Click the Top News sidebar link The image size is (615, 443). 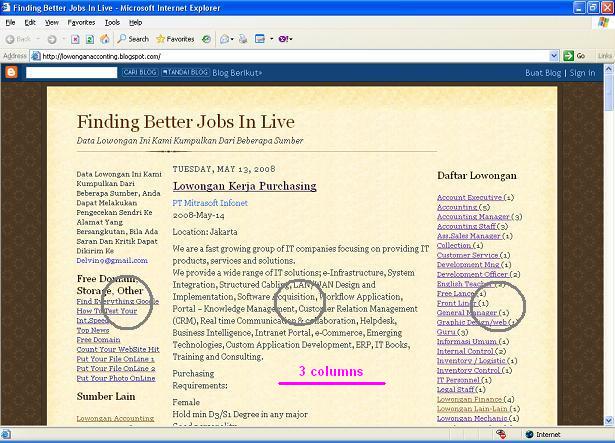click(x=93, y=330)
